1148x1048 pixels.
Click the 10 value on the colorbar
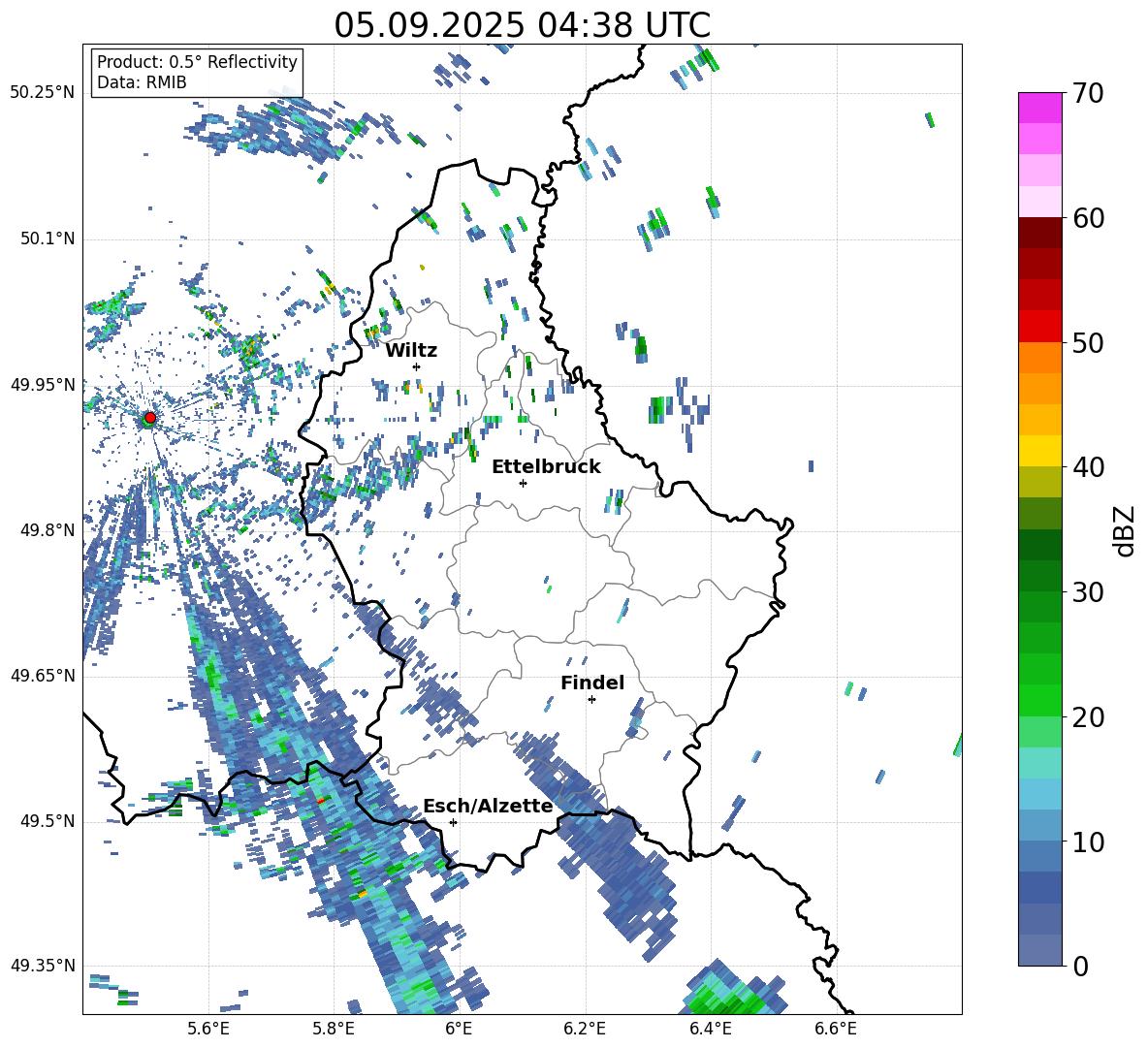pyautogui.click(x=1087, y=842)
